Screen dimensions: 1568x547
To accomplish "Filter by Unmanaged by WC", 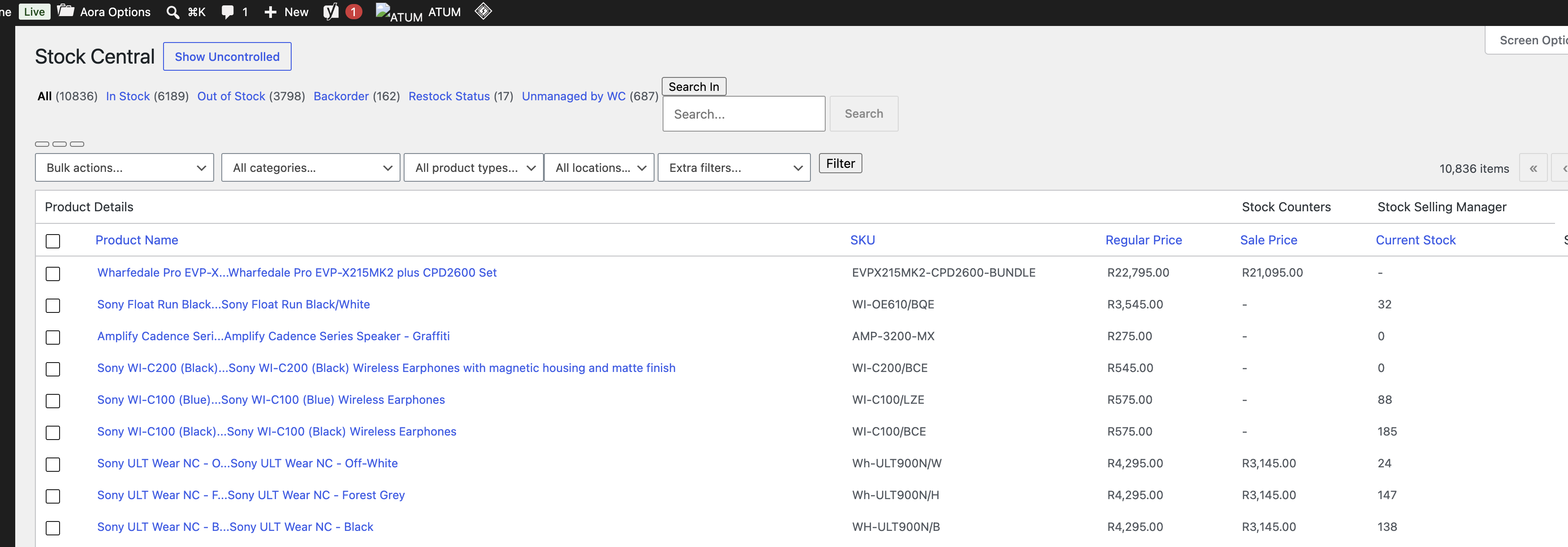I will point(573,96).
